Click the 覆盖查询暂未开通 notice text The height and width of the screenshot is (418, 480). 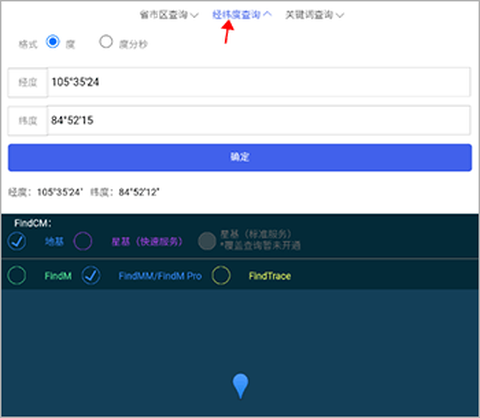pyautogui.click(x=260, y=246)
